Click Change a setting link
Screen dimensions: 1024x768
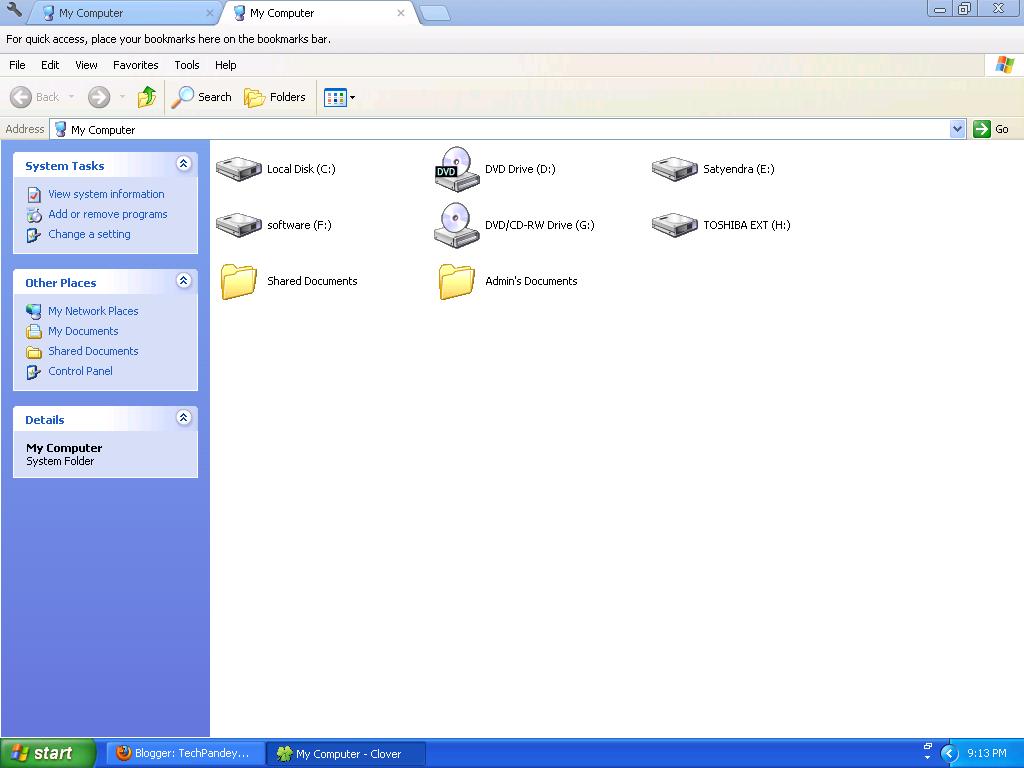[89, 234]
